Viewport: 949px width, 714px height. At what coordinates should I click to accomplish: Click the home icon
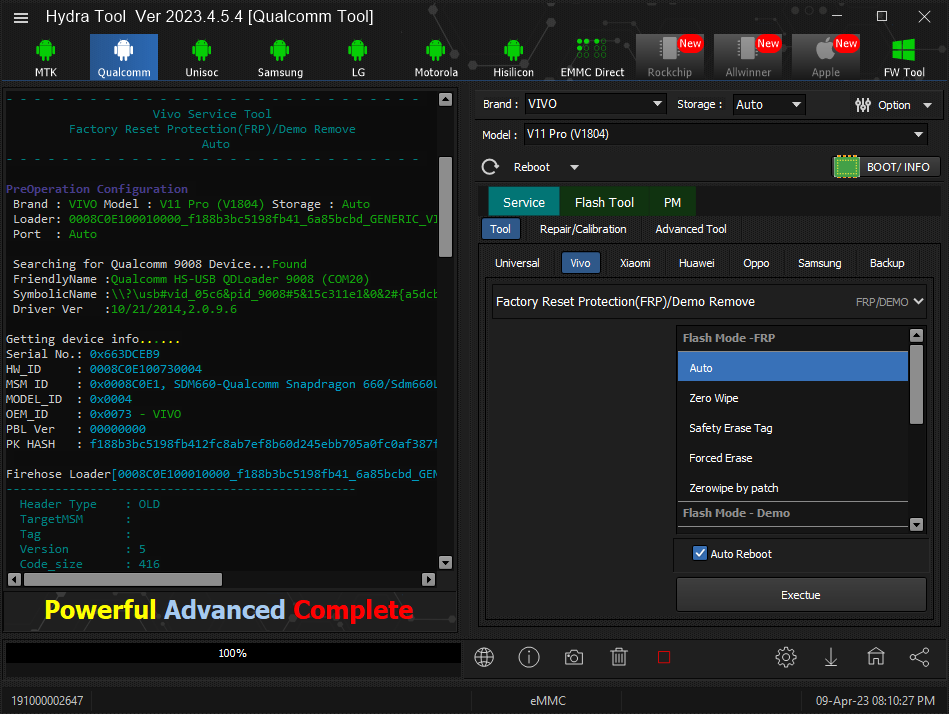876,657
